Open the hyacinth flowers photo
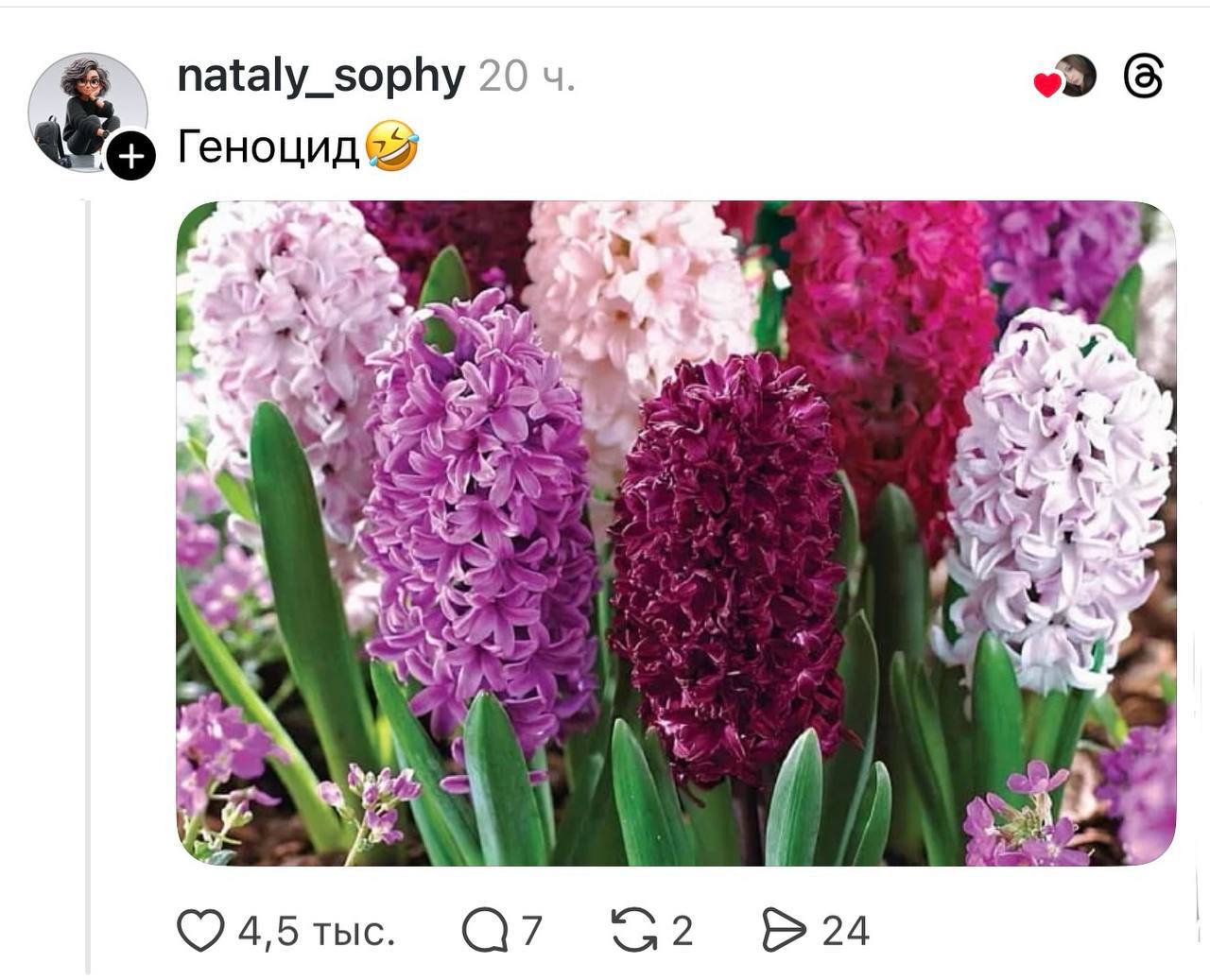1210x980 pixels. (x=676, y=533)
